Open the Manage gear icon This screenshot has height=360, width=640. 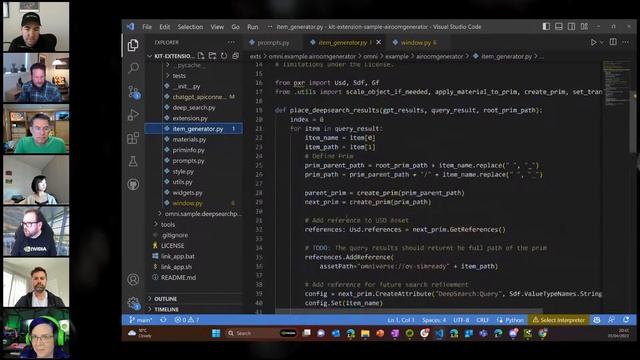(133, 303)
